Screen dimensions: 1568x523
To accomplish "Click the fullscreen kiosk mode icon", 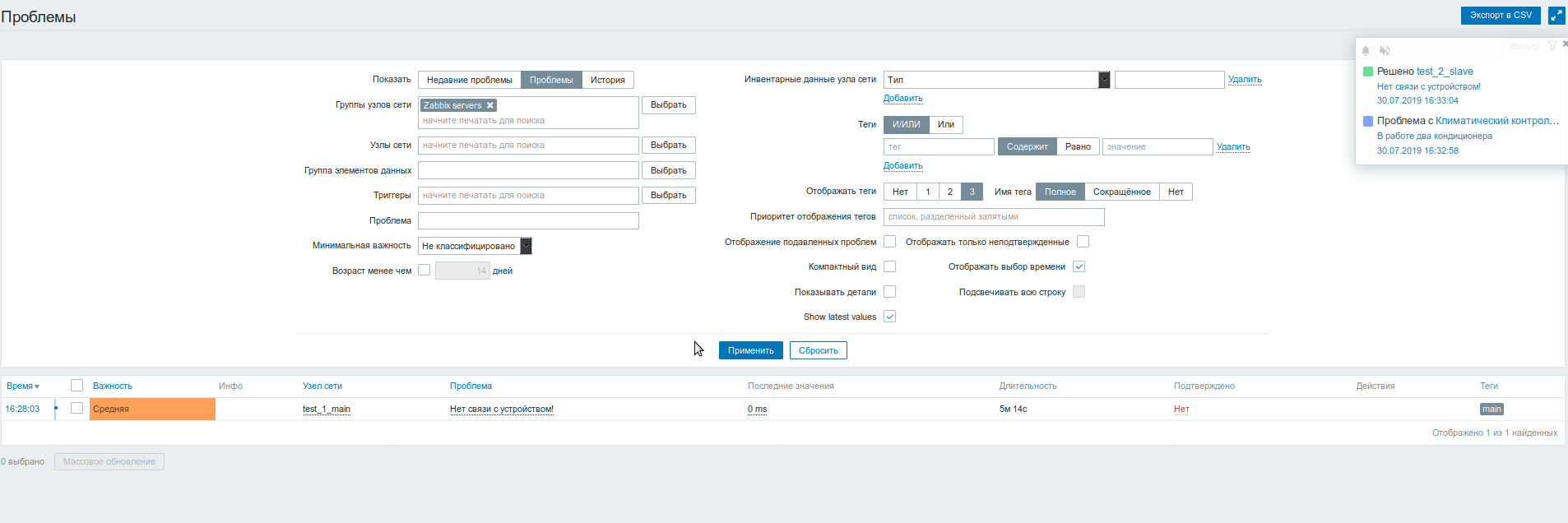I will pos(1556,16).
